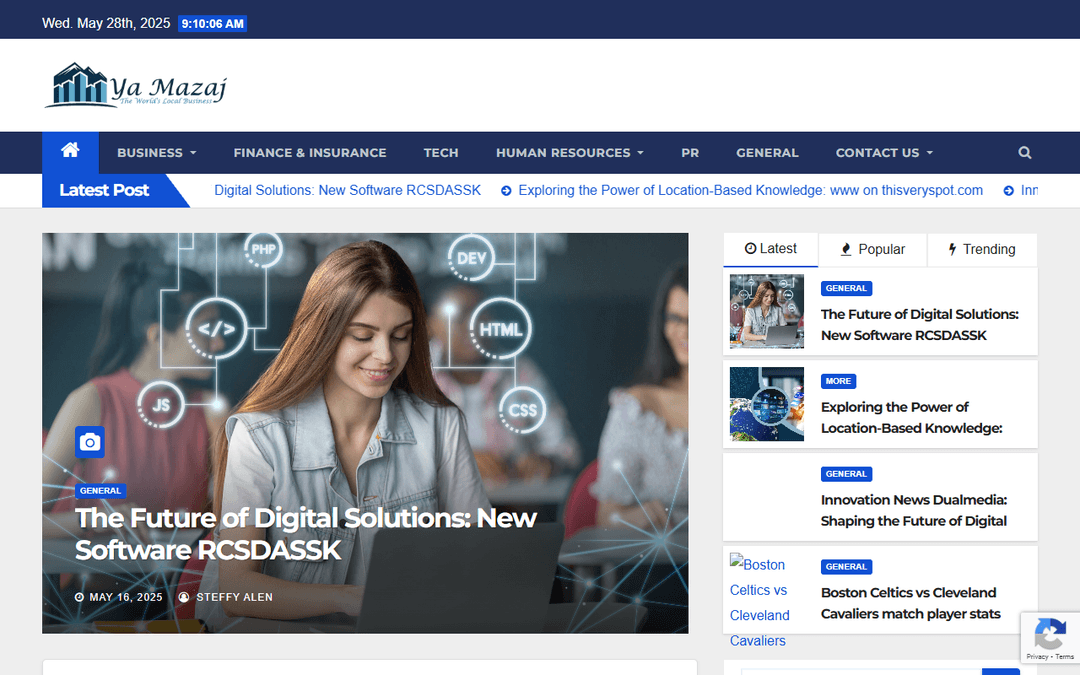Image resolution: width=1080 pixels, height=675 pixels.
Task: Open the General menu item
Action: (767, 153)
